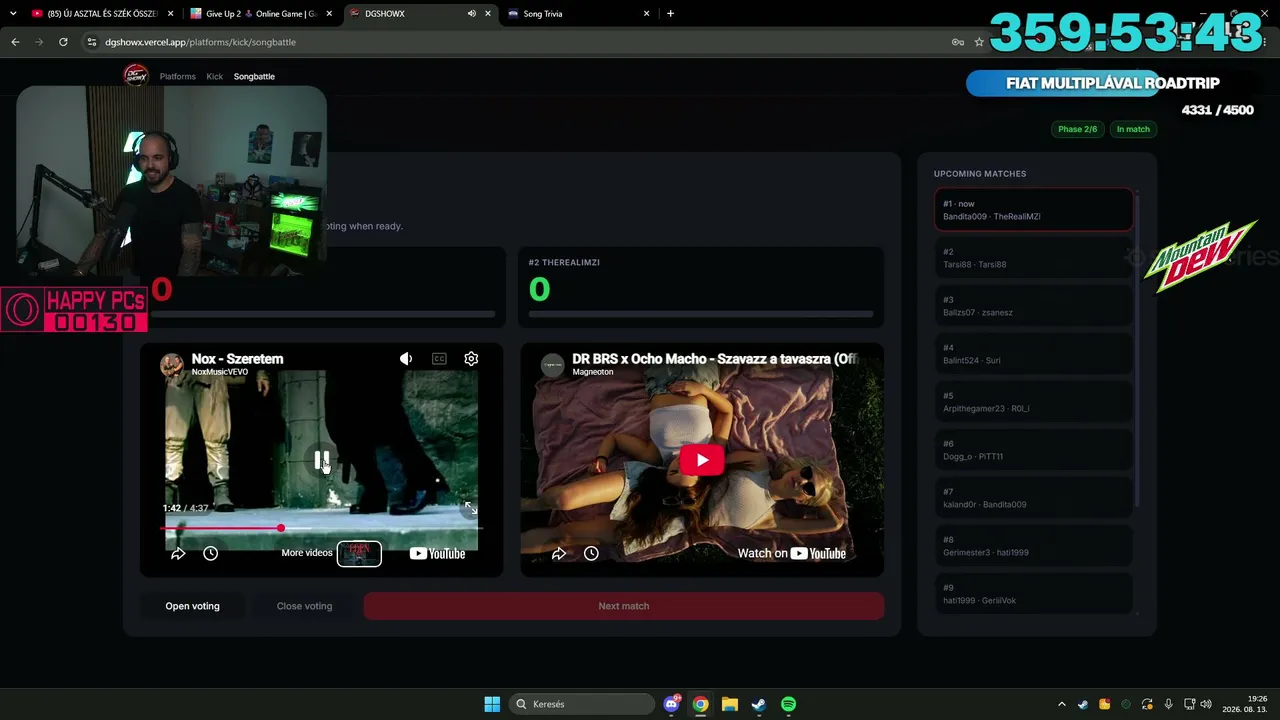Open the password manager key icon

[x=957, y=42]
